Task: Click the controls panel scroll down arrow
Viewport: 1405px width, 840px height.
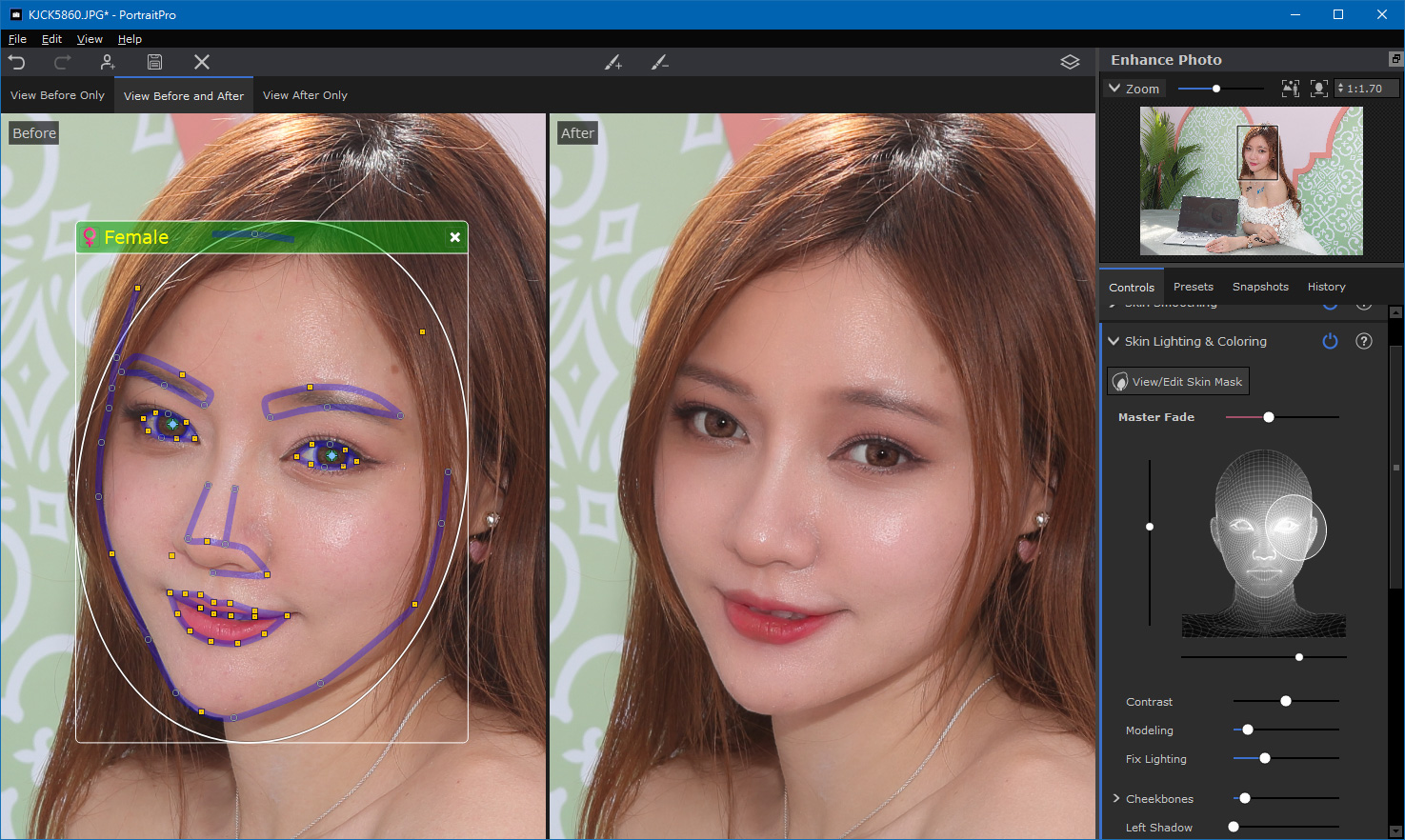Action: pyautogui.click(x=1396, y=831)
